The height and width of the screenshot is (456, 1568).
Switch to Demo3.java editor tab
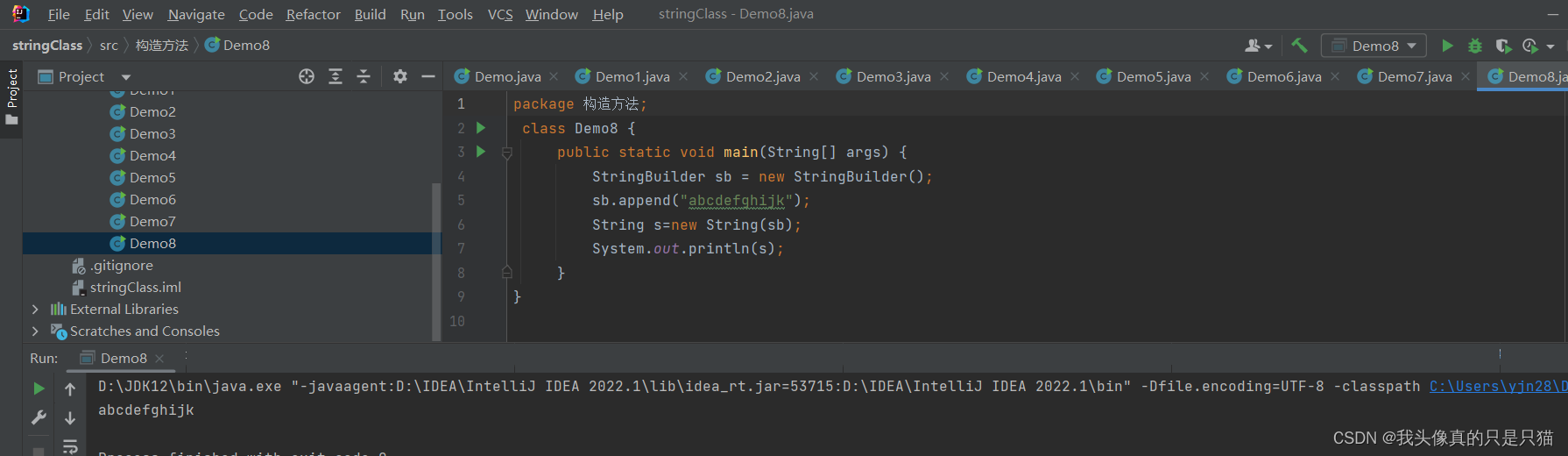[893, 77]
